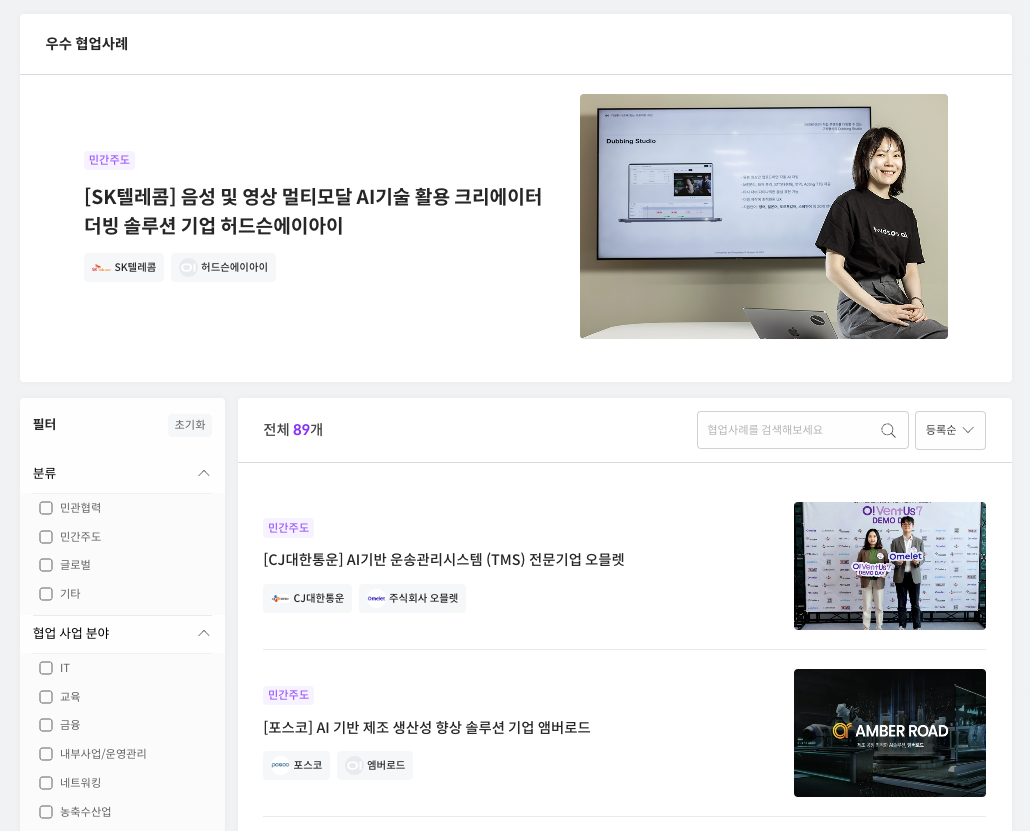Click the CJ대한통운 company tag
This screenshot has width=1030, height=831.
(x=307, y=598)
